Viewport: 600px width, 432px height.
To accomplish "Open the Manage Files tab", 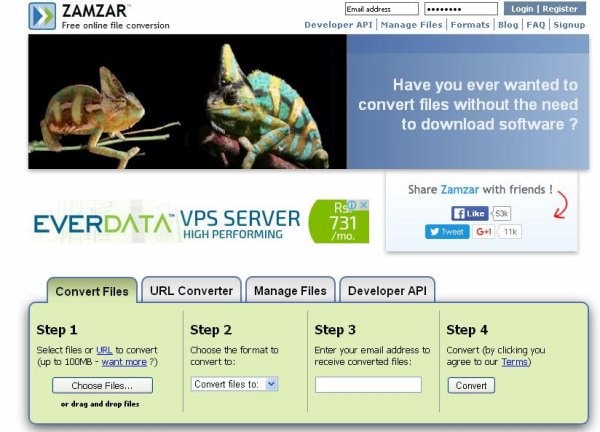I will click(290, 291).
